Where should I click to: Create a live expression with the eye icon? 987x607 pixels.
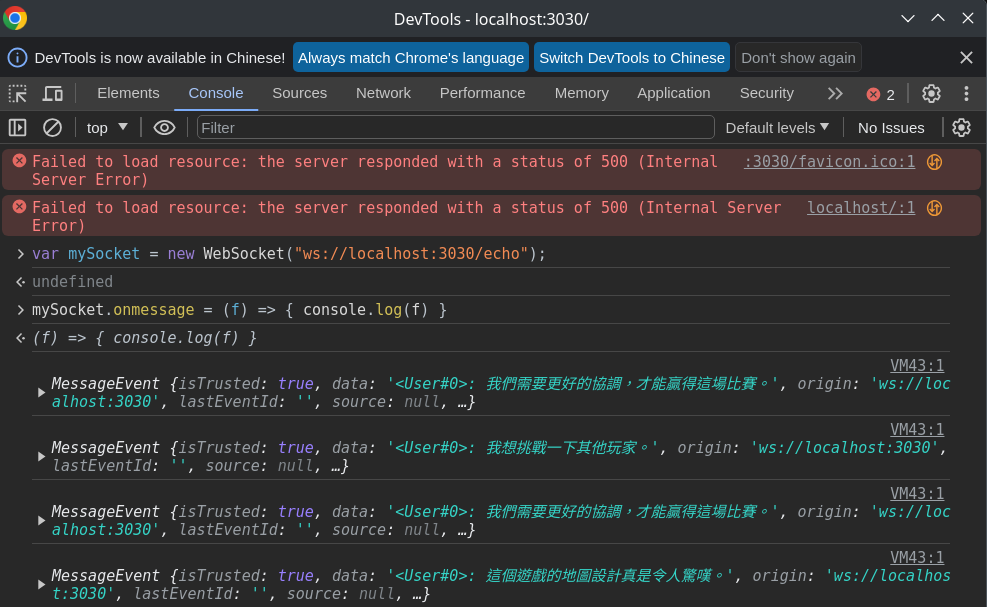[164, 128]
